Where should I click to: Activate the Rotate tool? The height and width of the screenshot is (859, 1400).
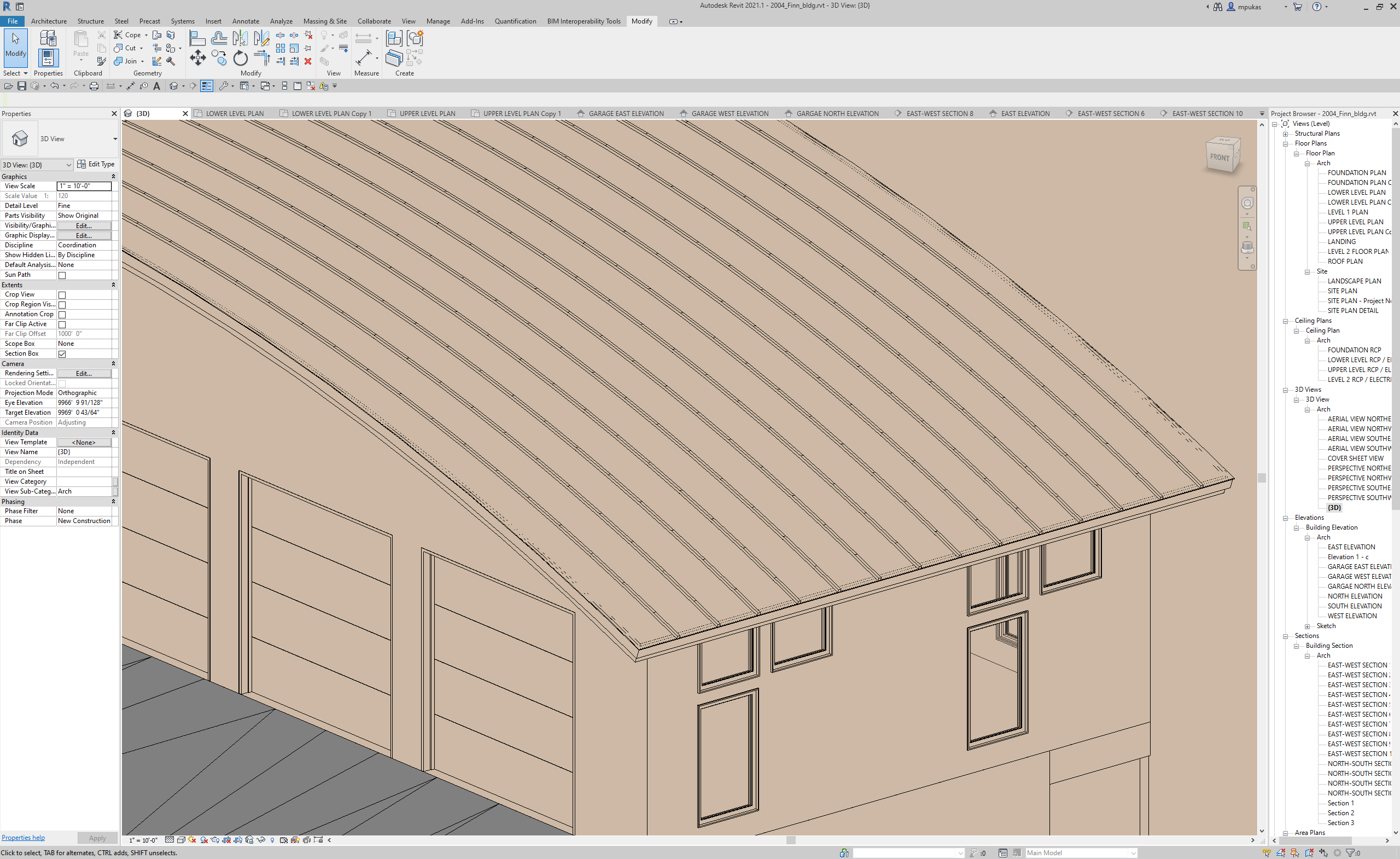pyautogui.click(x=241, y=59)
